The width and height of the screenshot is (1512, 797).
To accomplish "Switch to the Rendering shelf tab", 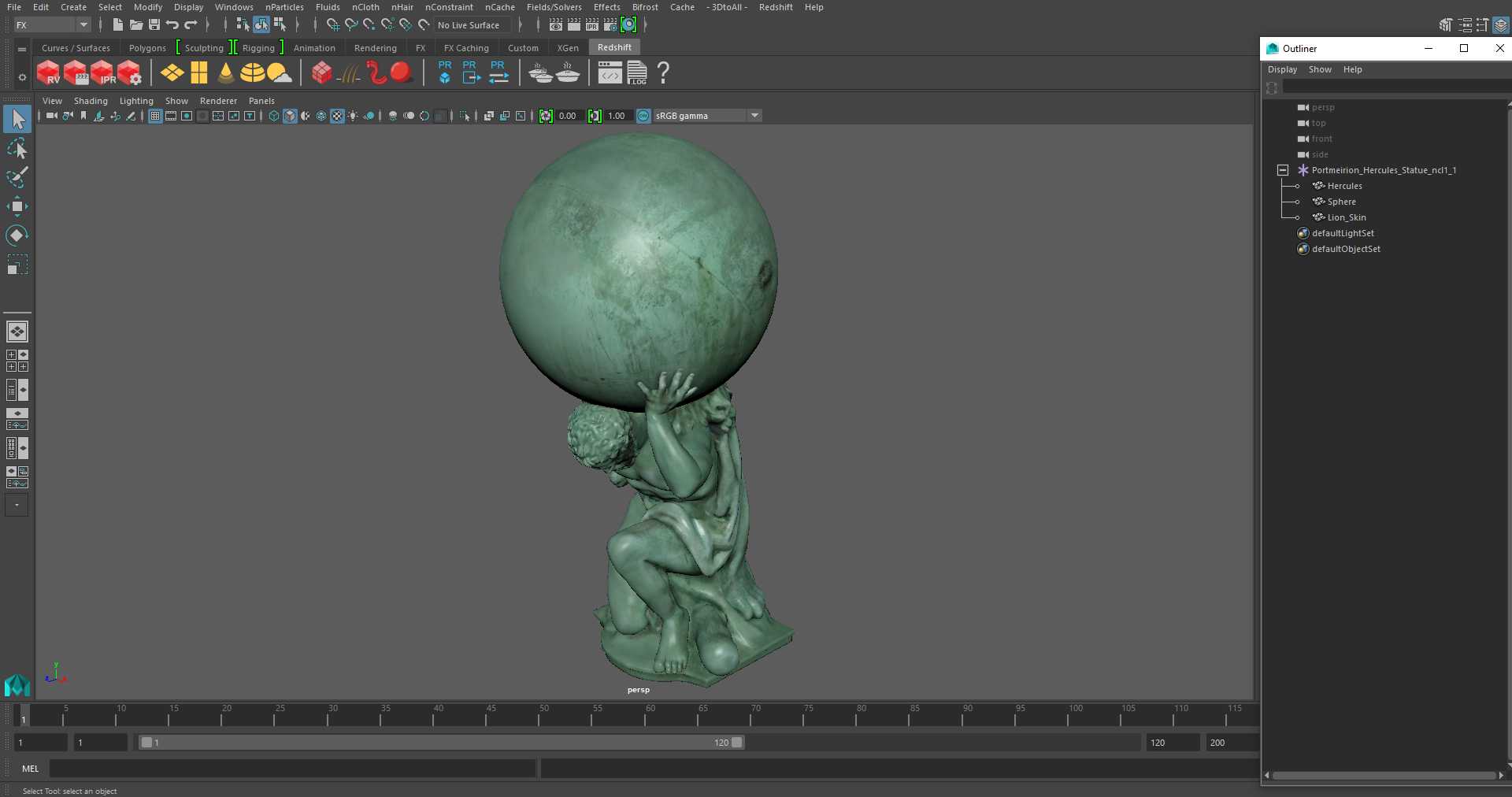I will [376, 48].
